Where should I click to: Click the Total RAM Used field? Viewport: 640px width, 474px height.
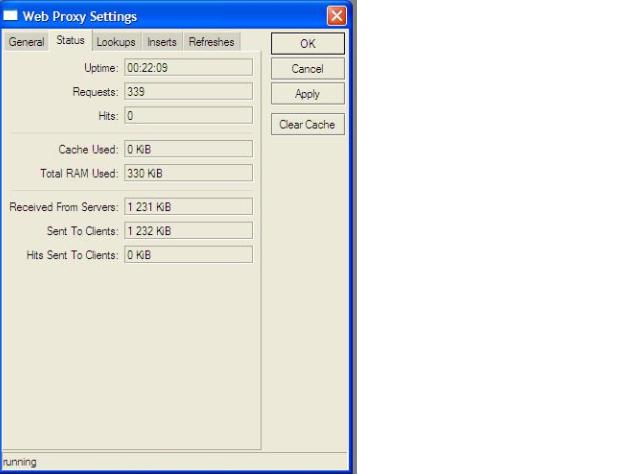point(189,173)
